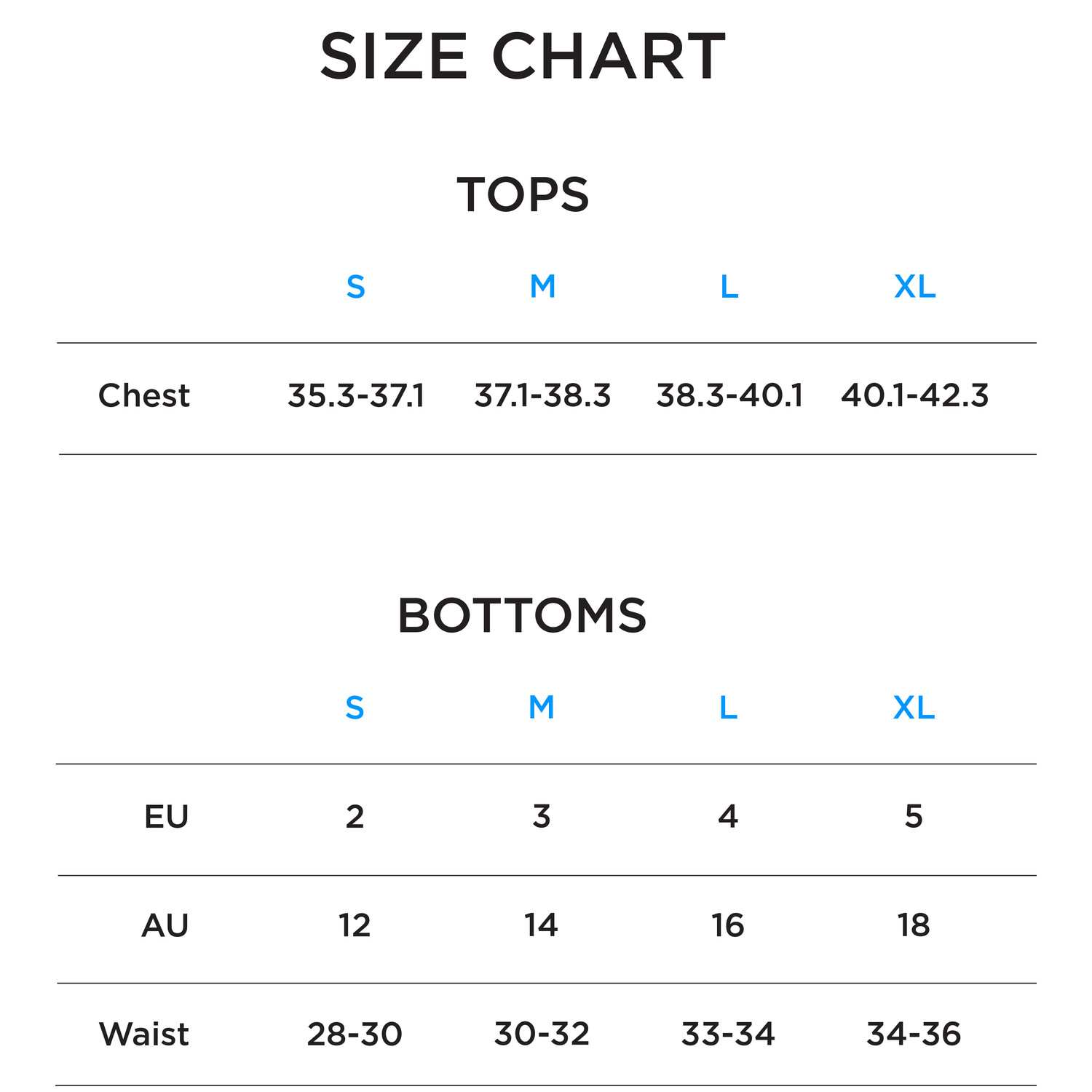The width and height of the screenshot is (1092, 1092).
Task: Select the XL column header under TOPS
Action: 914,287
